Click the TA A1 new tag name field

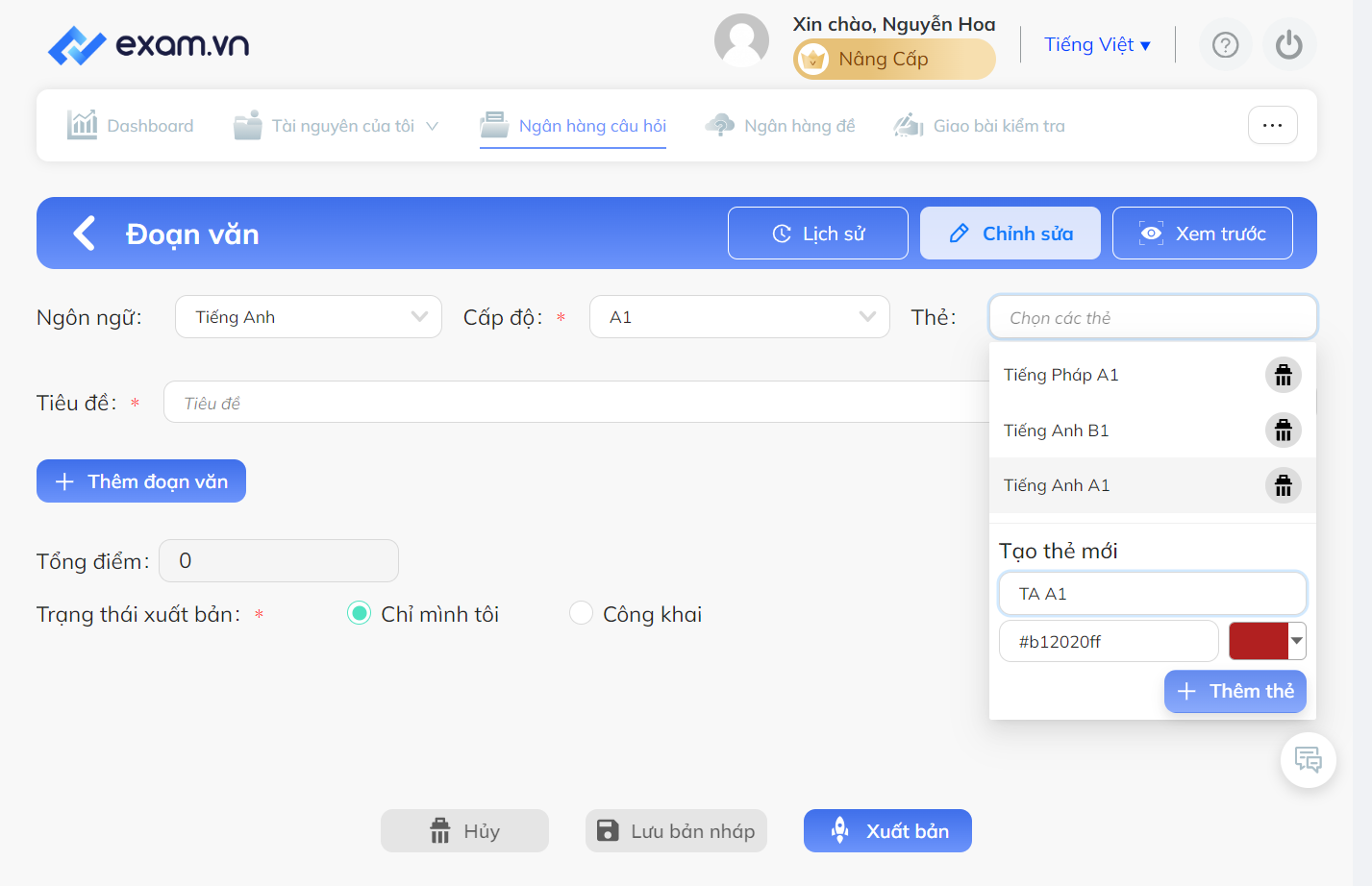1152,594
